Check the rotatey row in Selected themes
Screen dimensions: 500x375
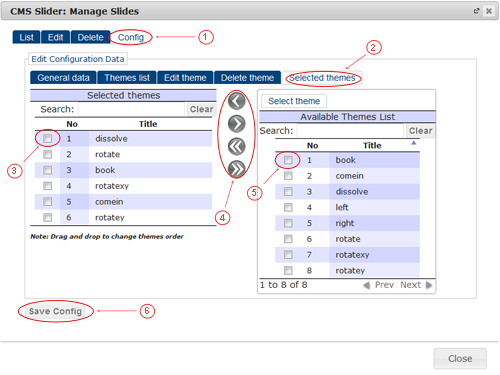point(48,217)
